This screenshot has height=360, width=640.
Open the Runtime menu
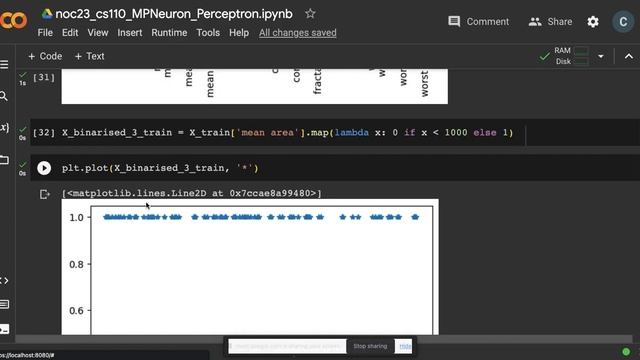(169, 33)
